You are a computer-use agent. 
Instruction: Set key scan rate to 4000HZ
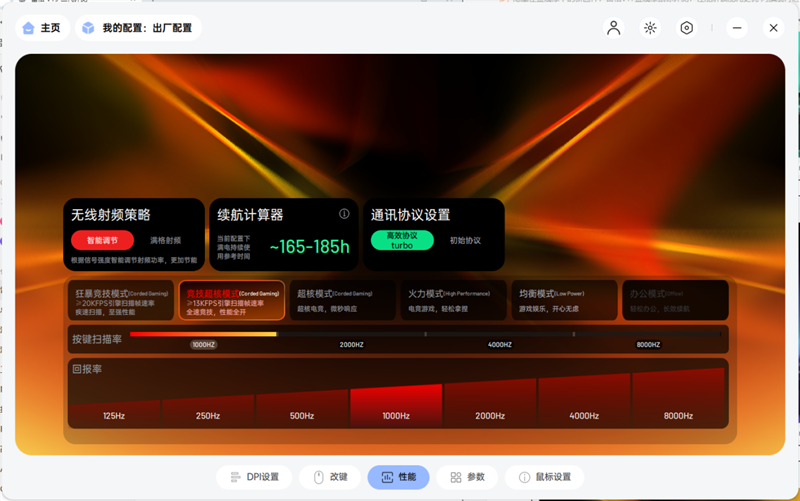500,345
